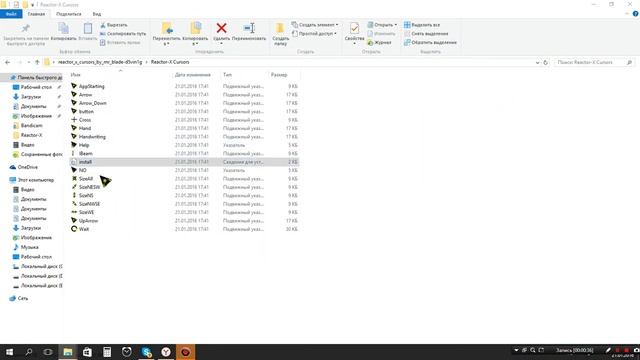Click the Создать папку (New folder) icon
The image size is (640, 360).
pos(280,28)
